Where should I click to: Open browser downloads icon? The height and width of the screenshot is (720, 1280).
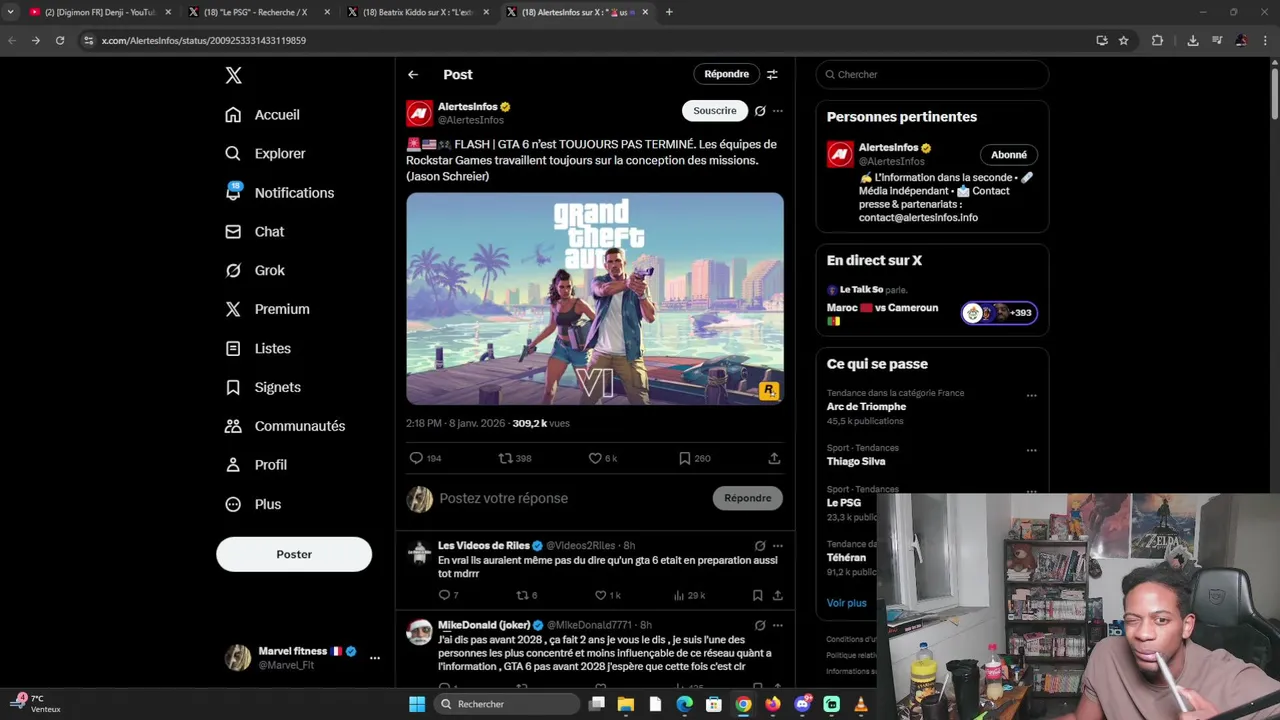coord(1193,40)
